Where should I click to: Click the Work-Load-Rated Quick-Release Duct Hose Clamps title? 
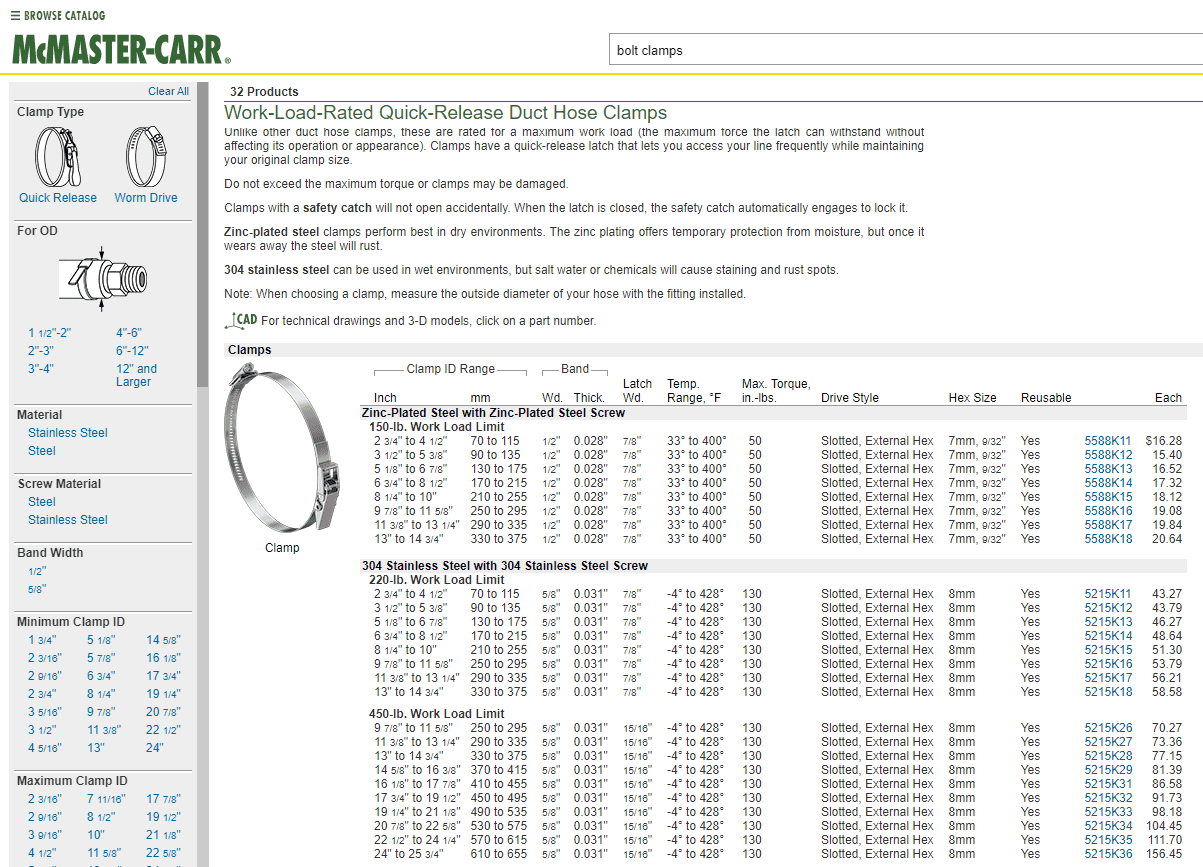point(445,113)
